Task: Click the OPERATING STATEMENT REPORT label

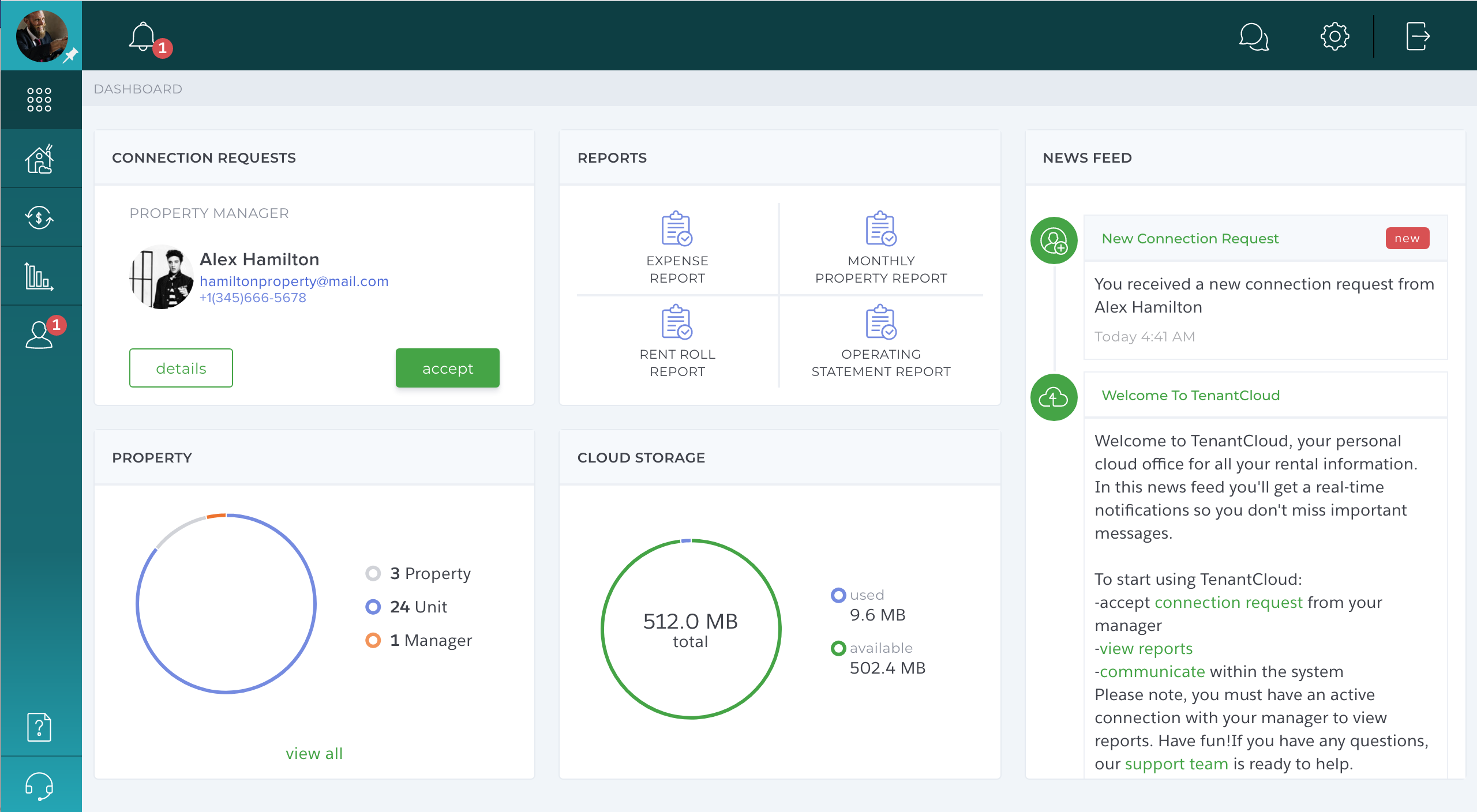Action: point(881,363)
